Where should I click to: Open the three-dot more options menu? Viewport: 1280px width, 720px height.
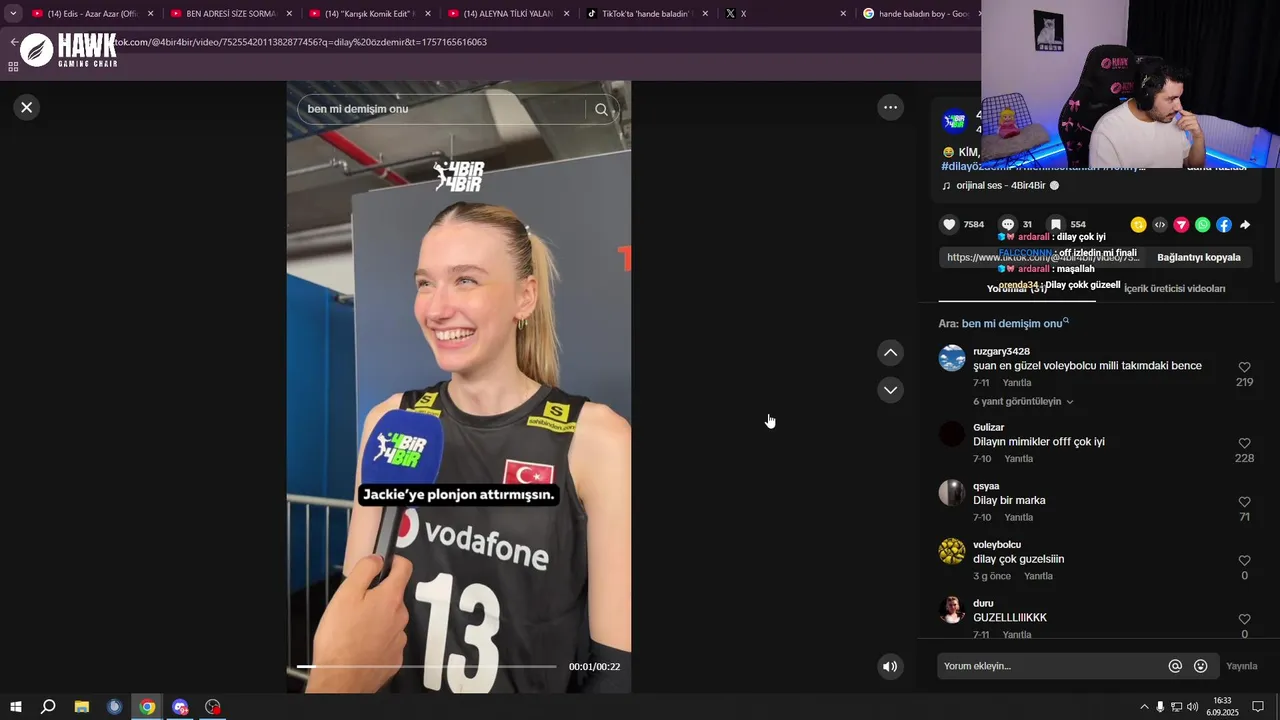pyautogui.click(x=890, y=107)
